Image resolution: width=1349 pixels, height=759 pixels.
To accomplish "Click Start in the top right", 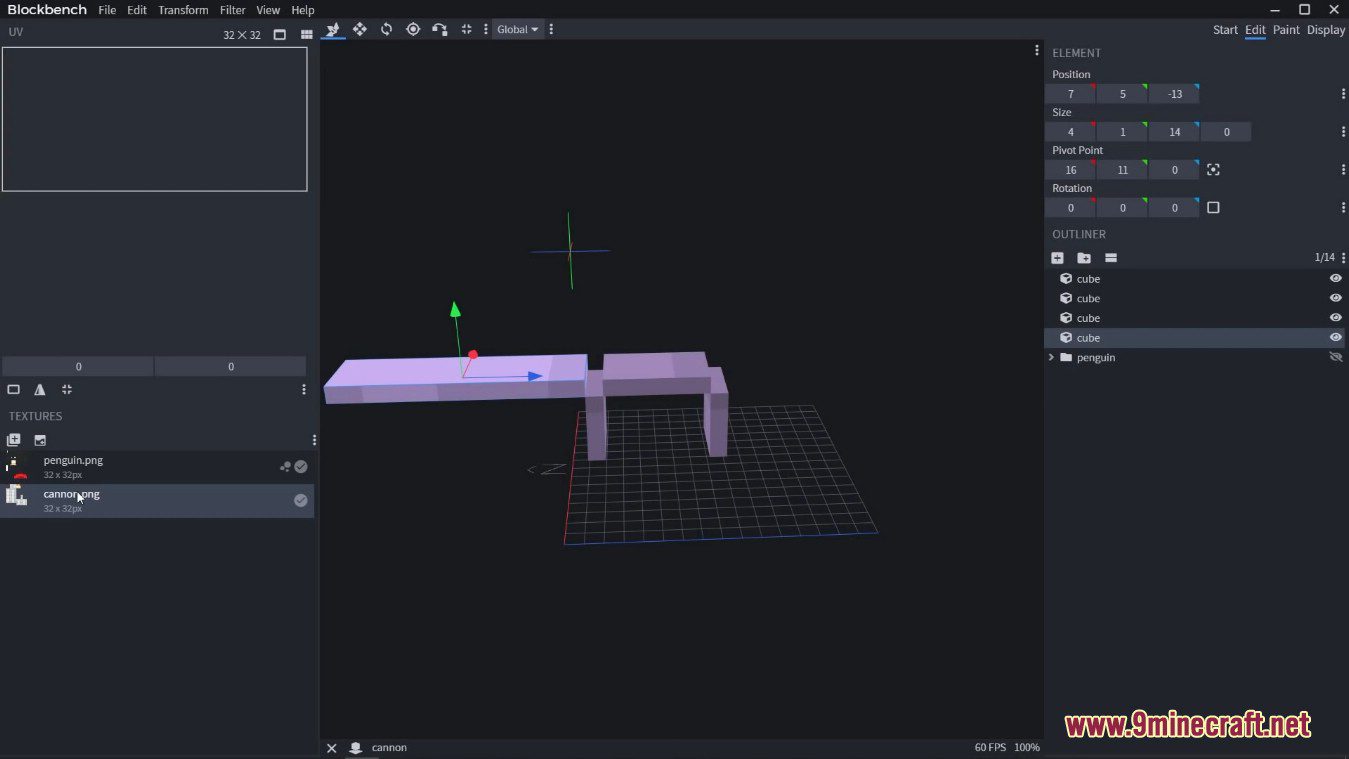I will click(x=1225, y=30).
